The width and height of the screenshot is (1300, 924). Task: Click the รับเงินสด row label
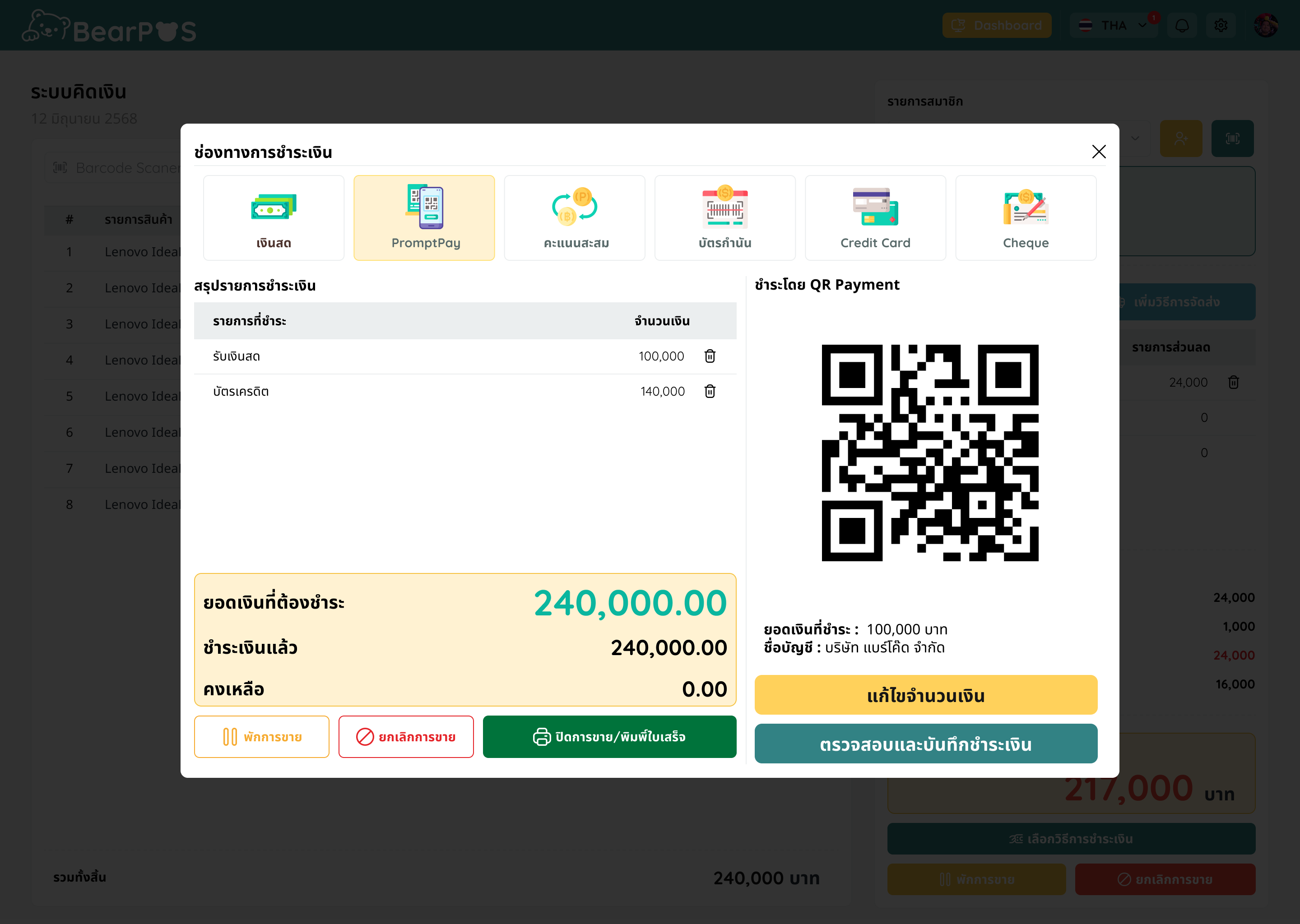click(x=236, y=357)
